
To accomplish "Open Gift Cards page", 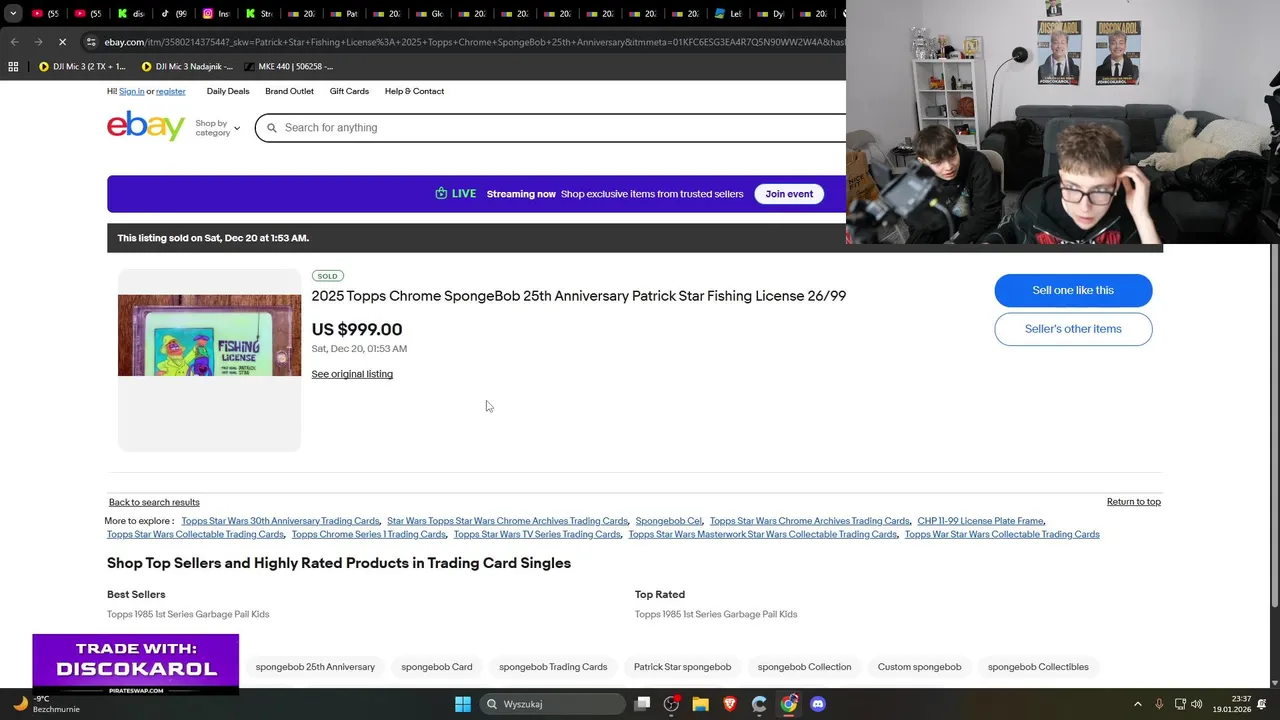I will click(349, 91).
